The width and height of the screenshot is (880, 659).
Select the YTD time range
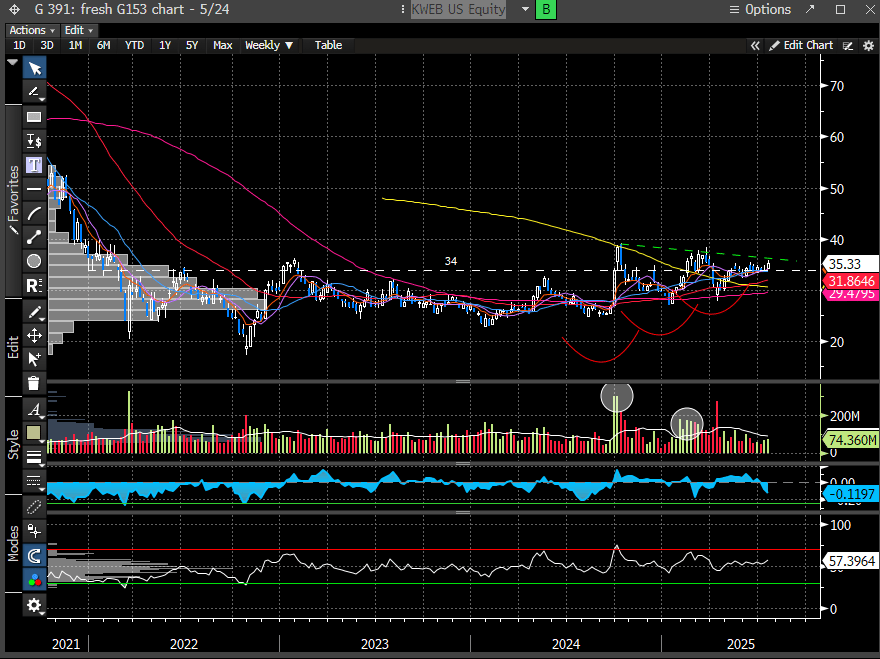point(134,45)
